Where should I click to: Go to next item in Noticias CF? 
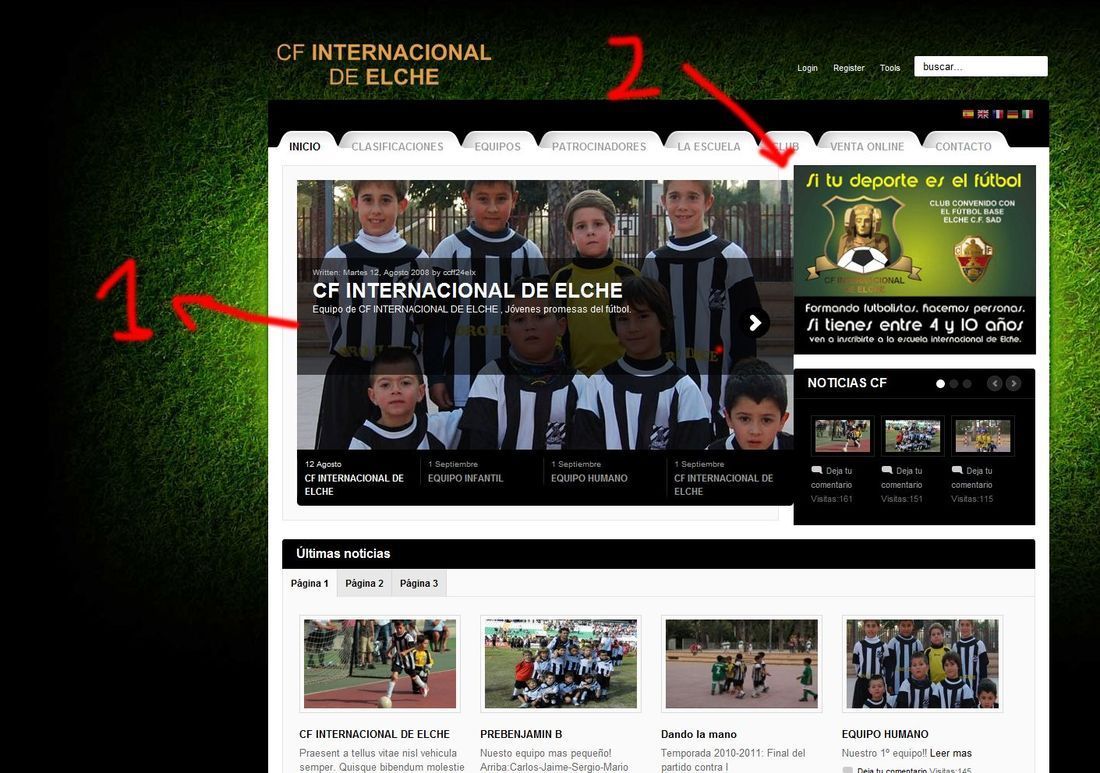[1013, 383]
